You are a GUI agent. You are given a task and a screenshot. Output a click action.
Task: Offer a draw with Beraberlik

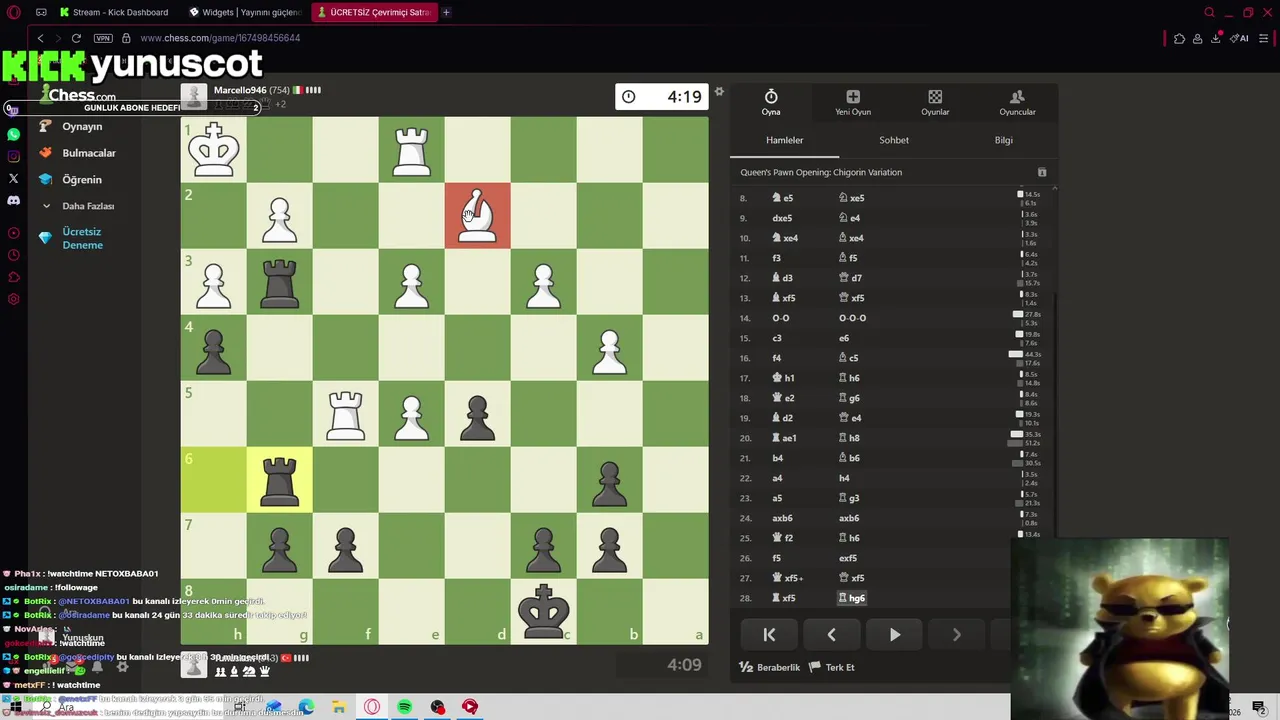(x=770, y=667)
